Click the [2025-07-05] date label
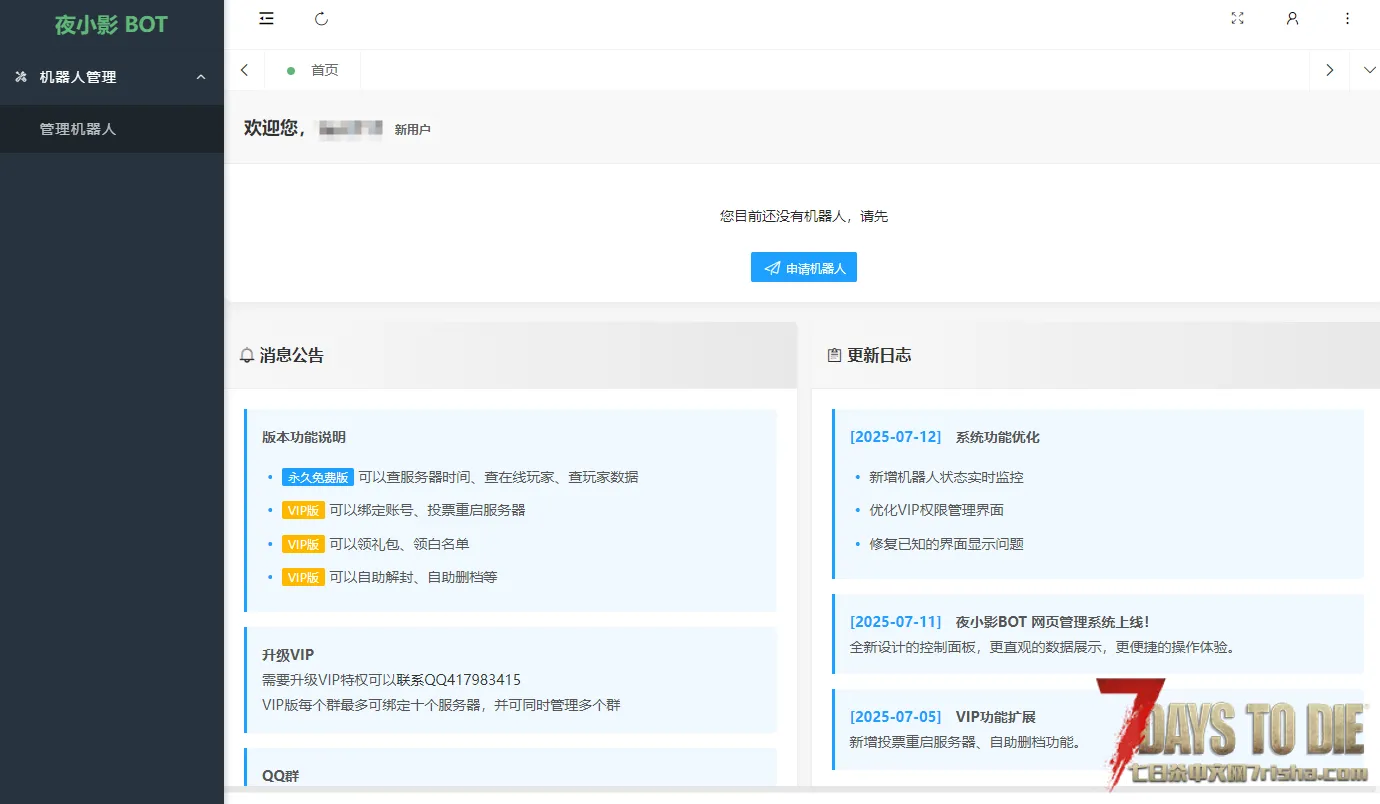 tap(896, 717)
